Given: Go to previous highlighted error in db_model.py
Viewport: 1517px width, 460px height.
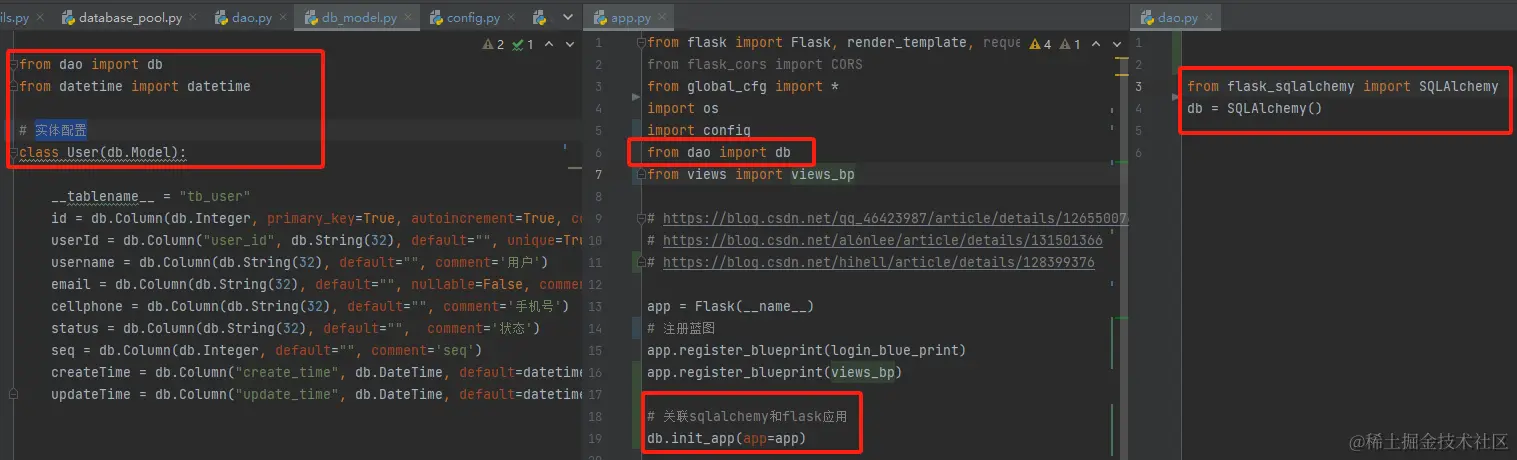Looking at the screenshot, I should pyautogui.click(x=548, y=44).
